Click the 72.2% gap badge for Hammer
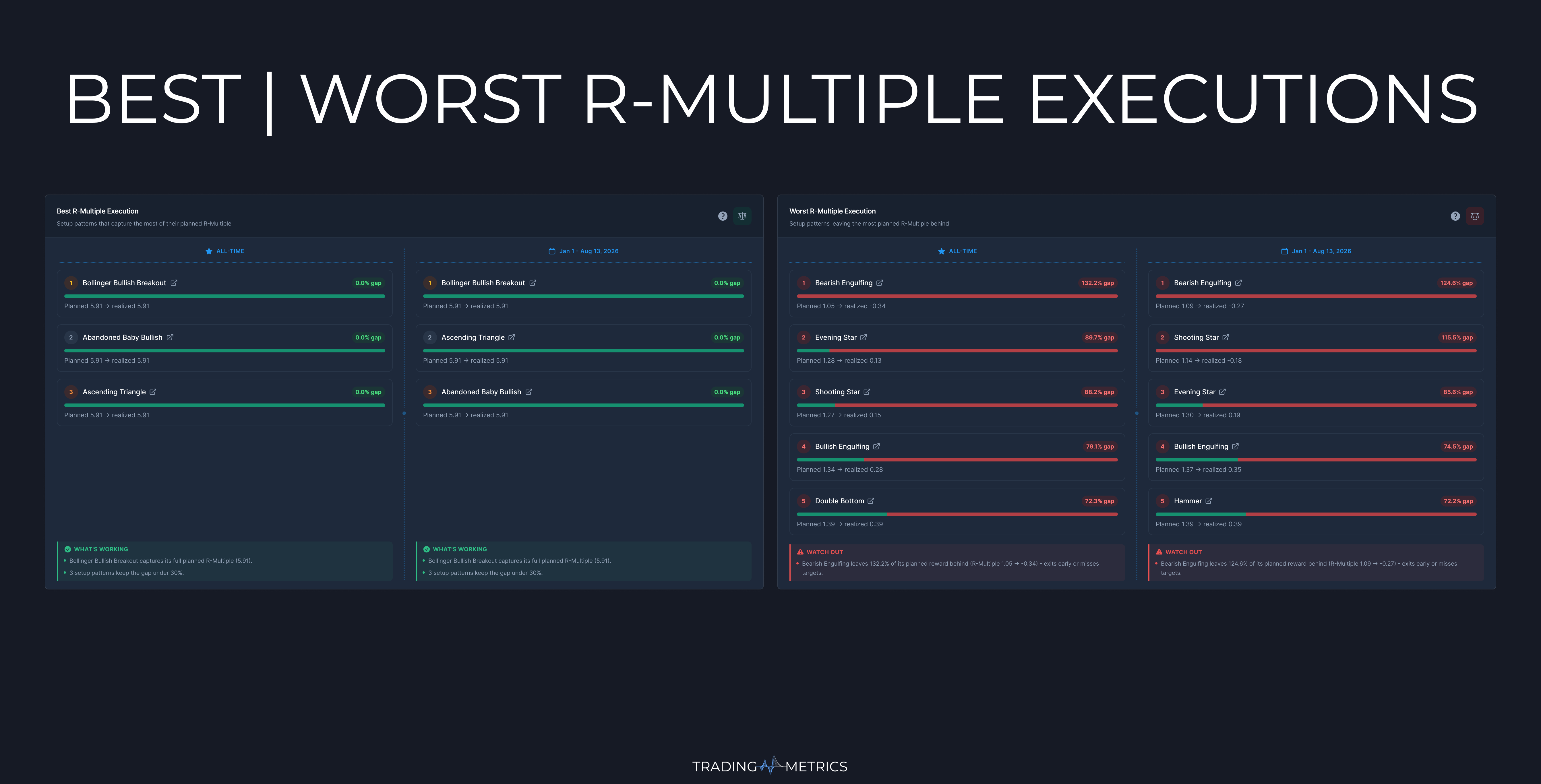1541x784 pixels. tap(1458, 501)
